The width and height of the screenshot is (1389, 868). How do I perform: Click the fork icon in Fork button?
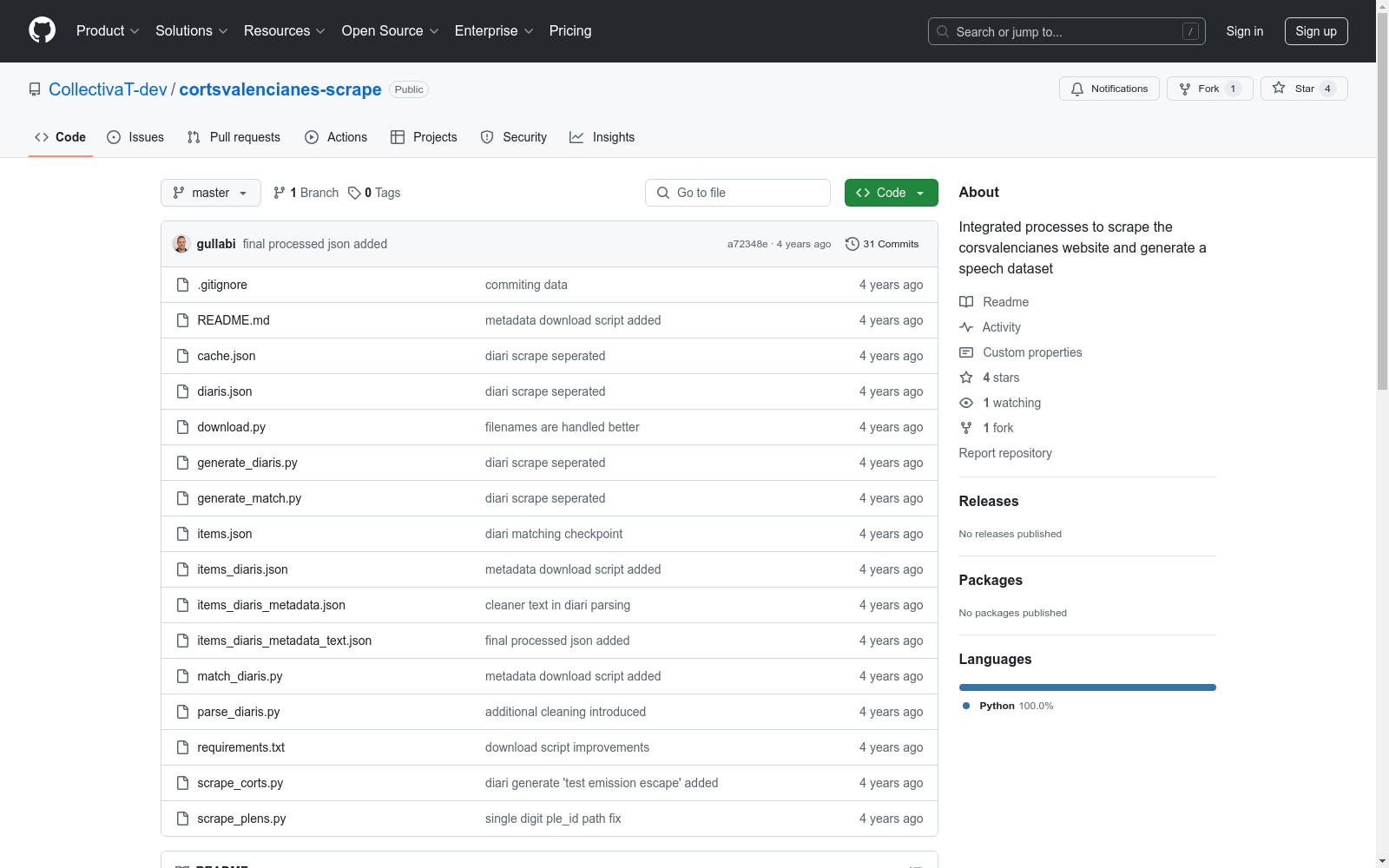coord(1185,89)
